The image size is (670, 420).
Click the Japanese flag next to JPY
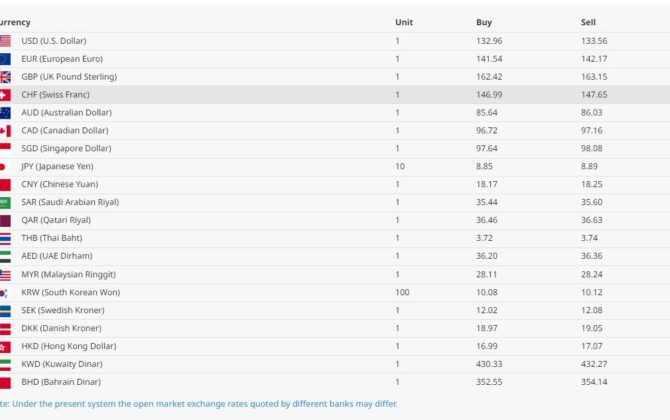click(x=4, y=167)
